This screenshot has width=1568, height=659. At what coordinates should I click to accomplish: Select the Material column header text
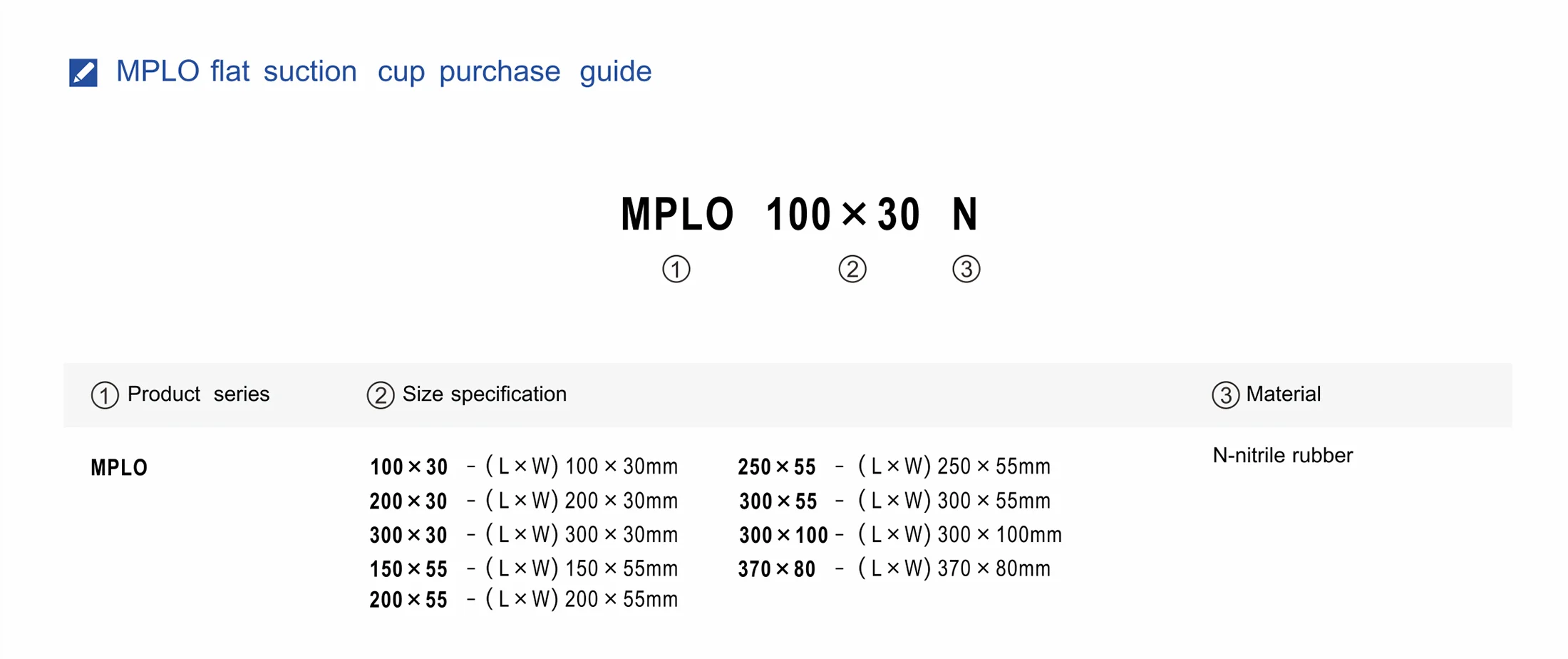click(x=1283, y=394)
